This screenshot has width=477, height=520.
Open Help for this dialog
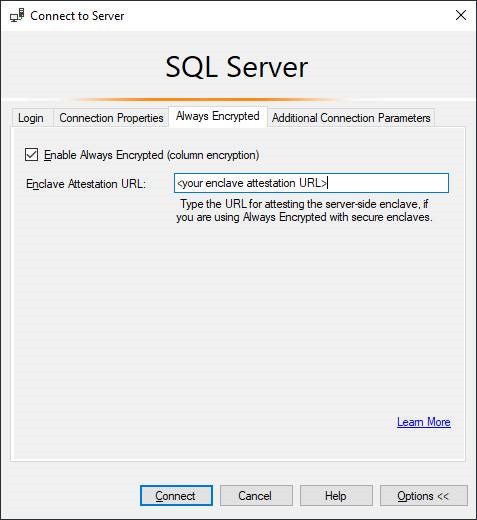(336, 496)
